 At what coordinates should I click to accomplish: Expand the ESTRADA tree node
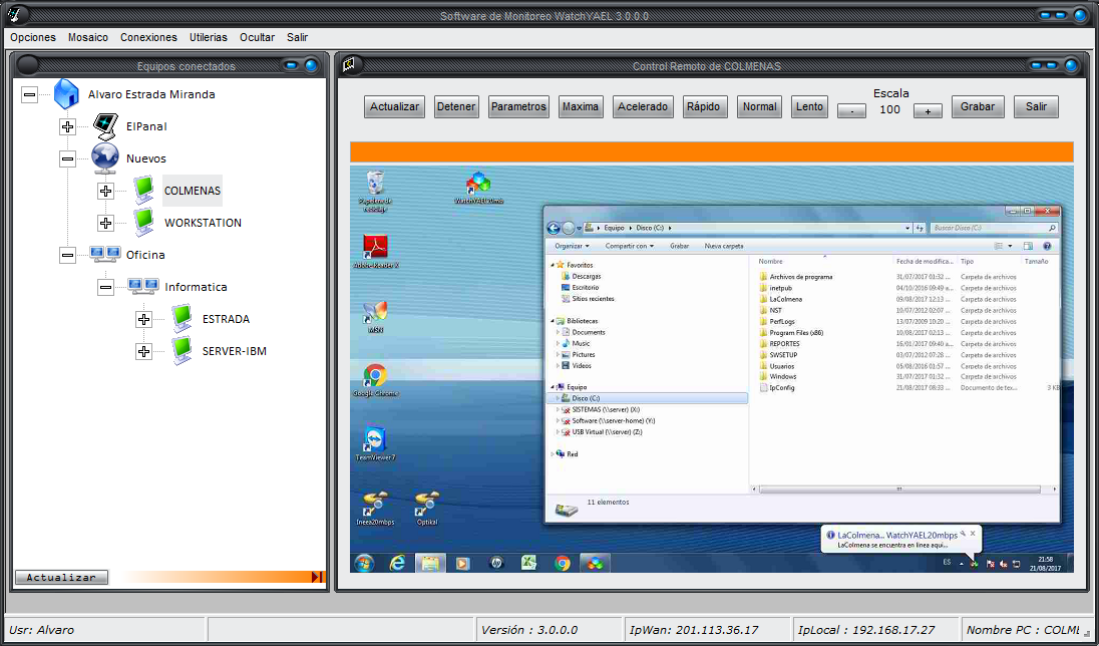[144, 320]
